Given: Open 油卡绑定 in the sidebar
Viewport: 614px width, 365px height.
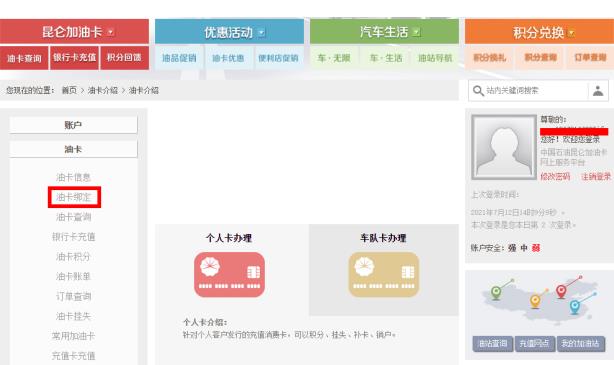Looking at the screenshot, I should point(74,197).
